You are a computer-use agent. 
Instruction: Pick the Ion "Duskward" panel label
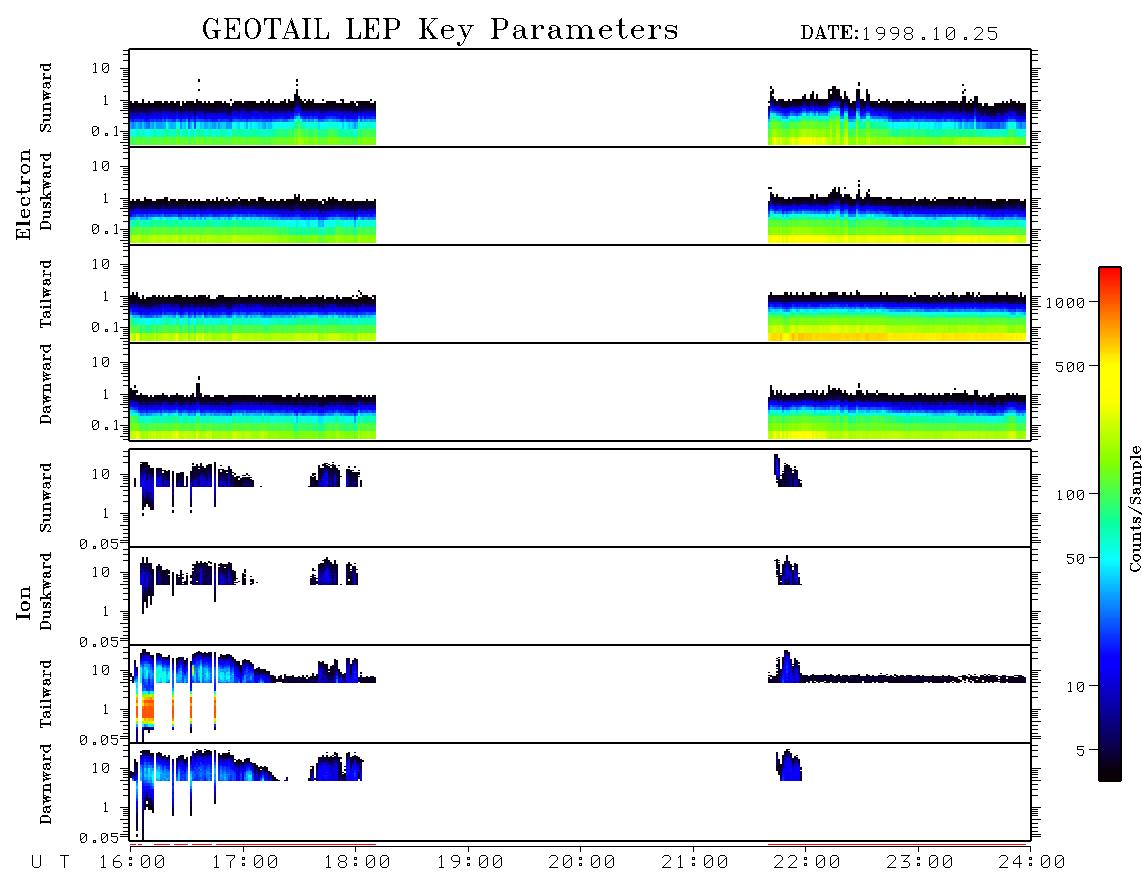[x=46, y=591]
